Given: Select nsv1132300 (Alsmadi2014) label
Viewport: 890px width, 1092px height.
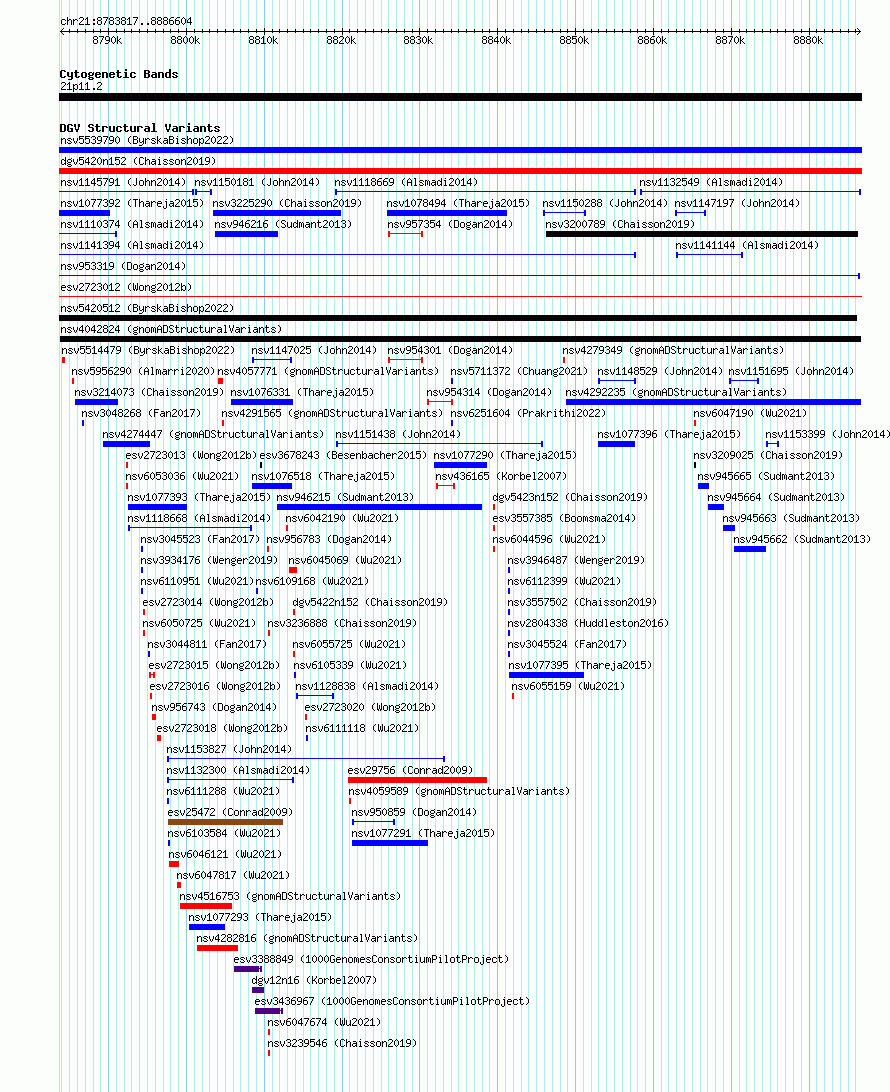Looking at the screenshot, I should coord(238,770).
